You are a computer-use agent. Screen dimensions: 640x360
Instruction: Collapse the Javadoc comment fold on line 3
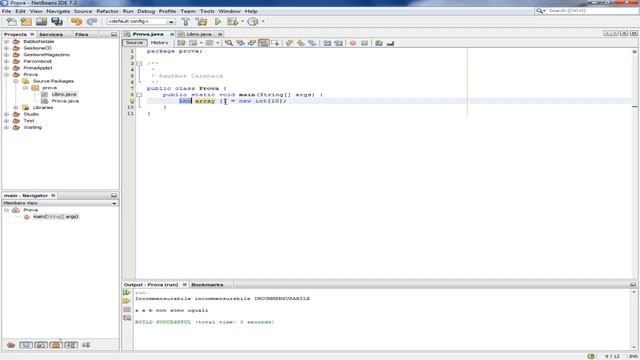point(139,64)
